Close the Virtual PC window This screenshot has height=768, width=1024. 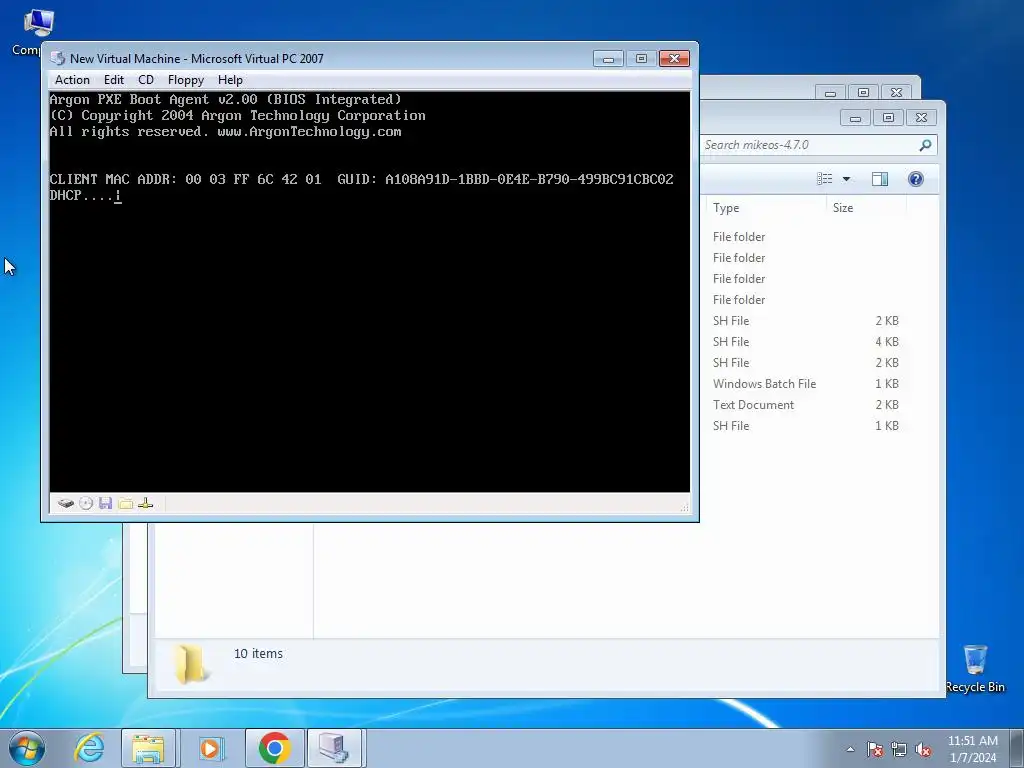click(674, 59)
